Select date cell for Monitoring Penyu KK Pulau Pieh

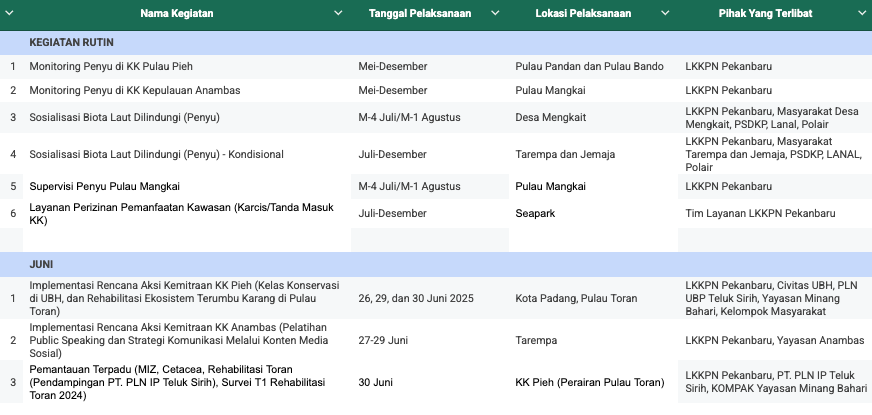[430, 67]
